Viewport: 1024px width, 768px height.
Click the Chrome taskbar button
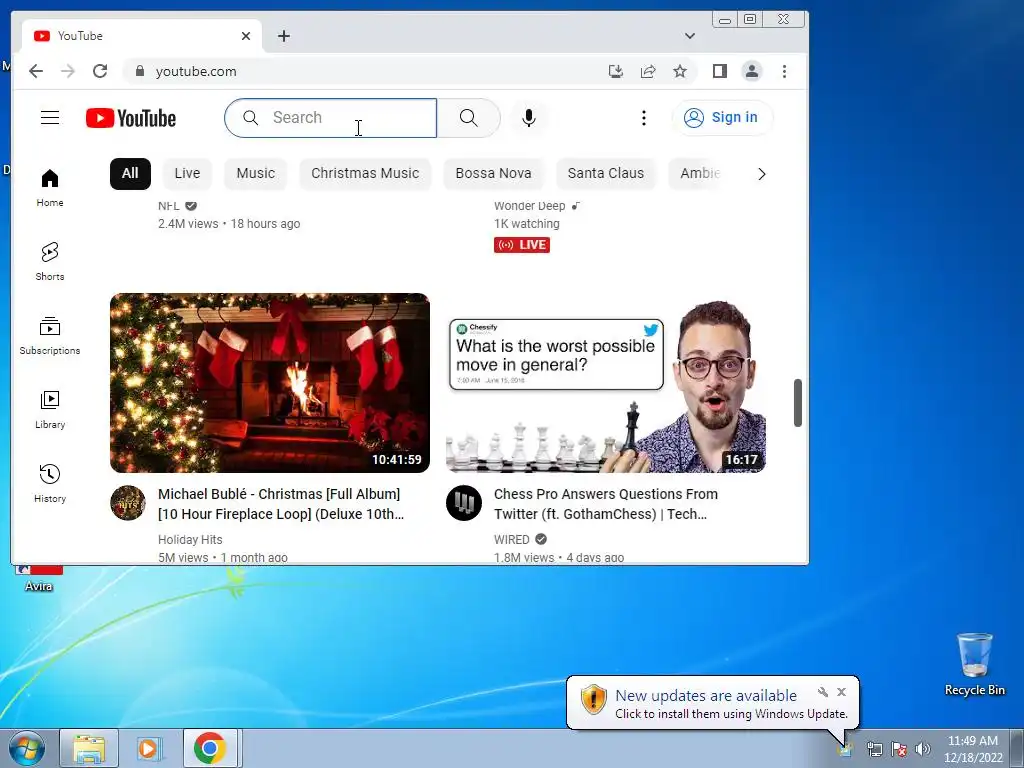click(210, 748)
